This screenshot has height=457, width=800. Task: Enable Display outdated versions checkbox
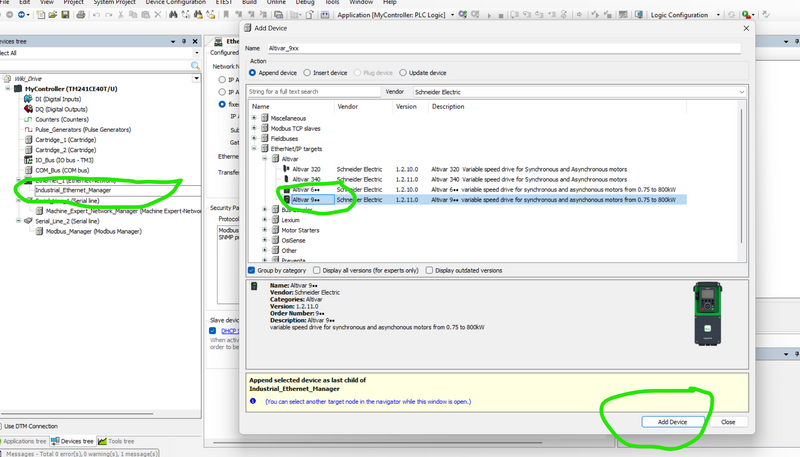point(430,270)
